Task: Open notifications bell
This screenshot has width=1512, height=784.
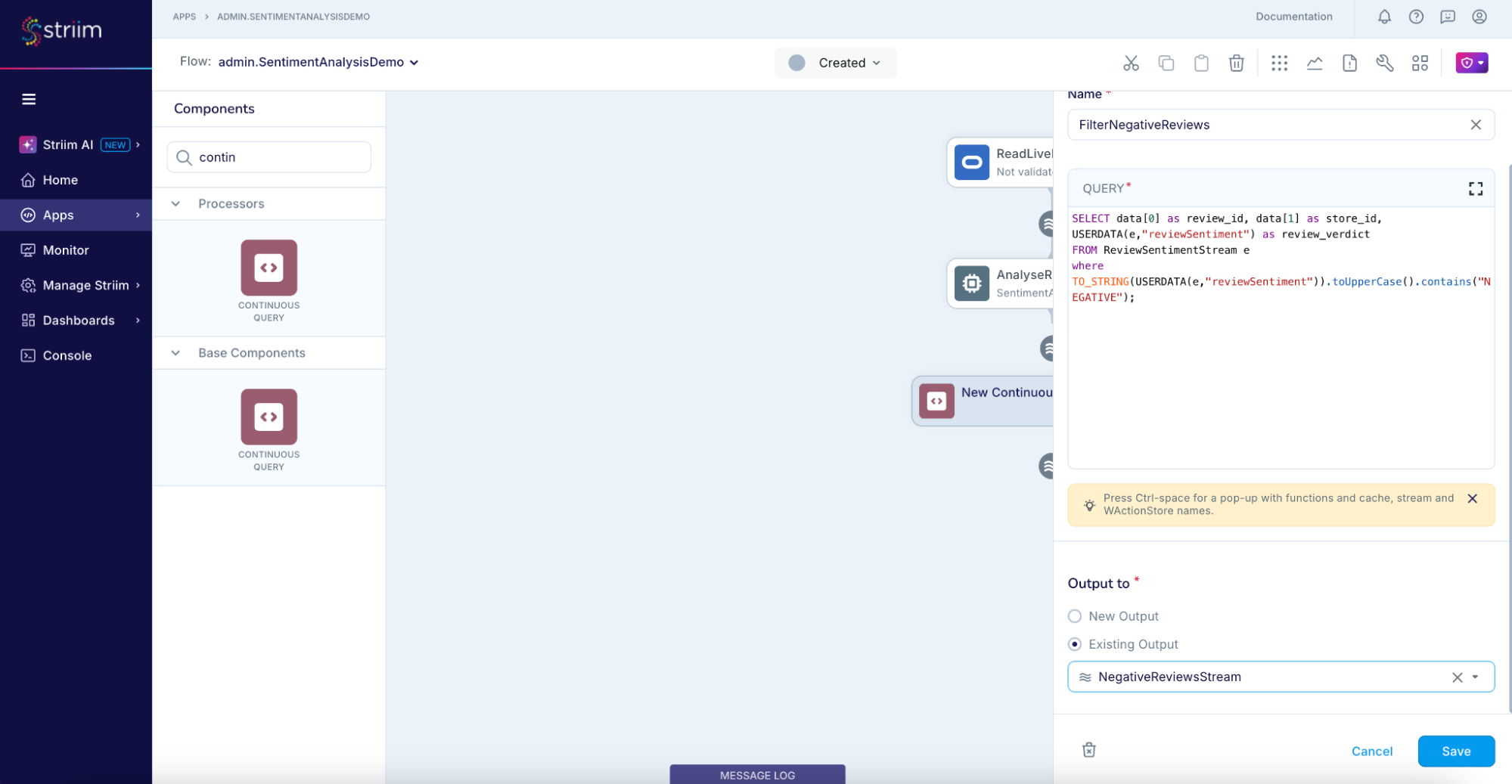Action: 1384,17
